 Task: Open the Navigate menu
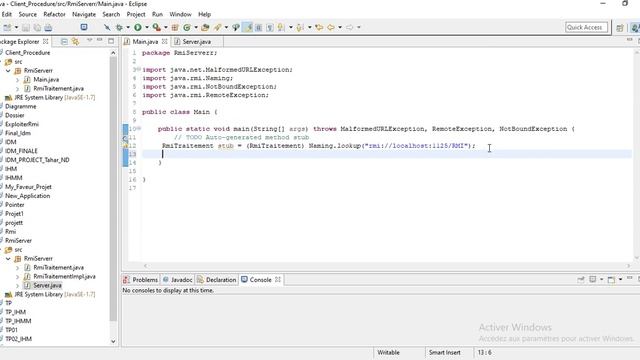coord(84,14)
